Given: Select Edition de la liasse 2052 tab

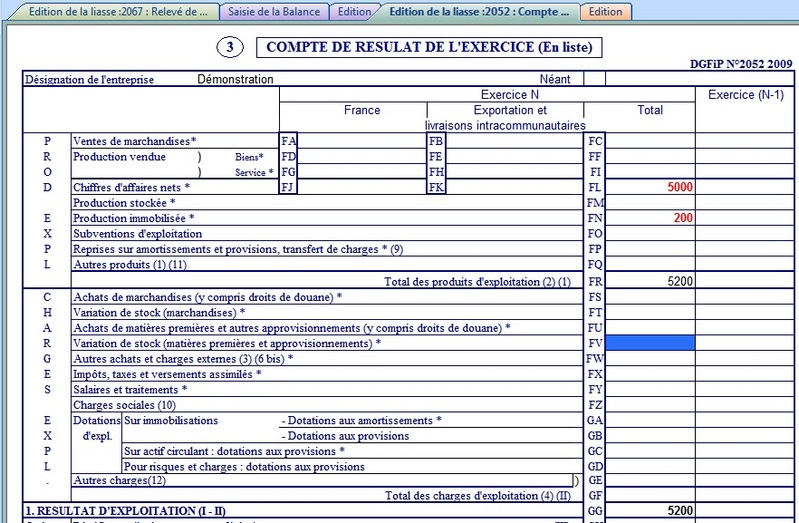Looking at the screenshot, I should click(478, 12).
